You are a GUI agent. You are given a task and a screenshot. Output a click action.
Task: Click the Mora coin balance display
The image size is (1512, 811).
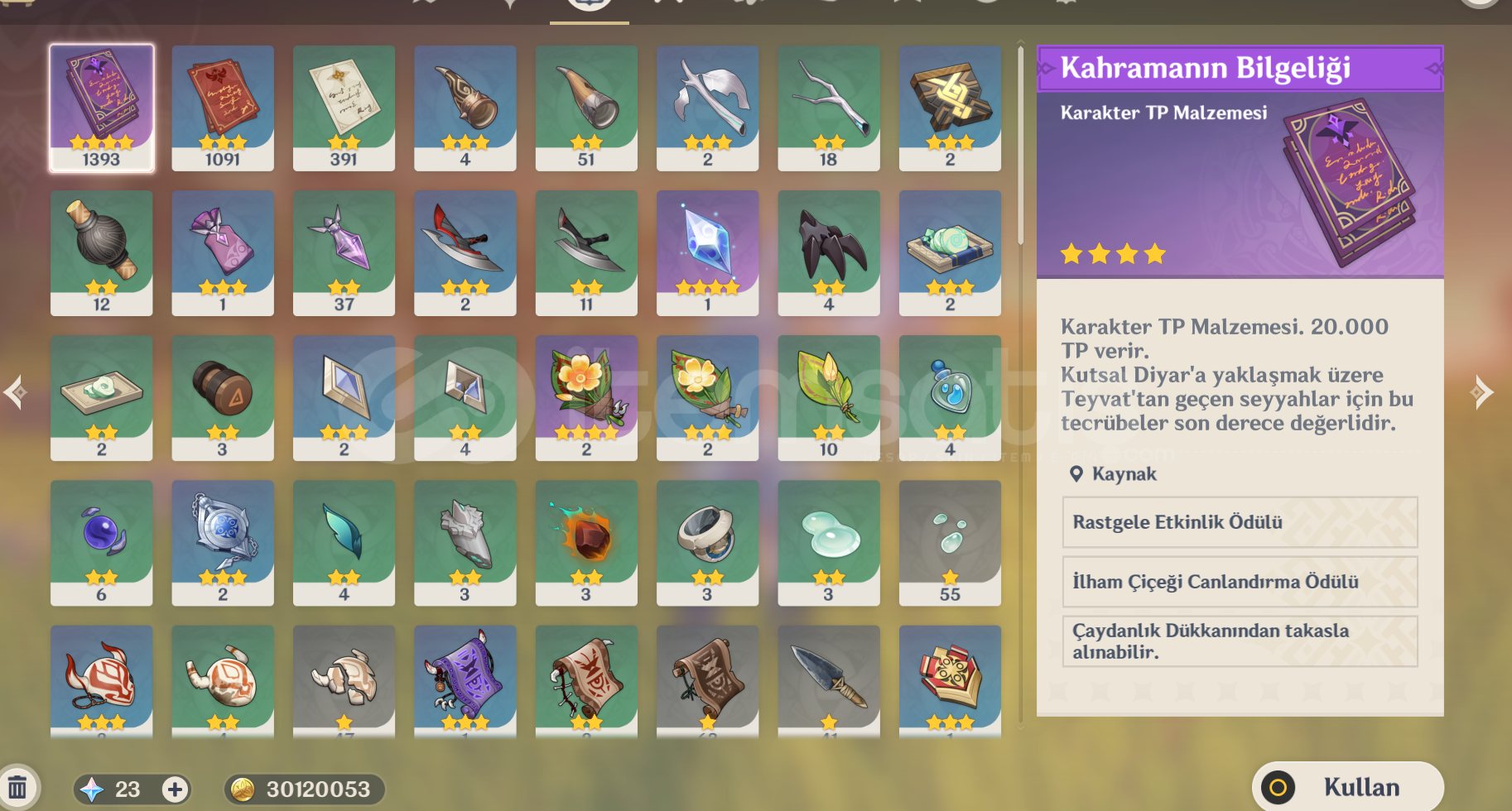tap(304, 789)
